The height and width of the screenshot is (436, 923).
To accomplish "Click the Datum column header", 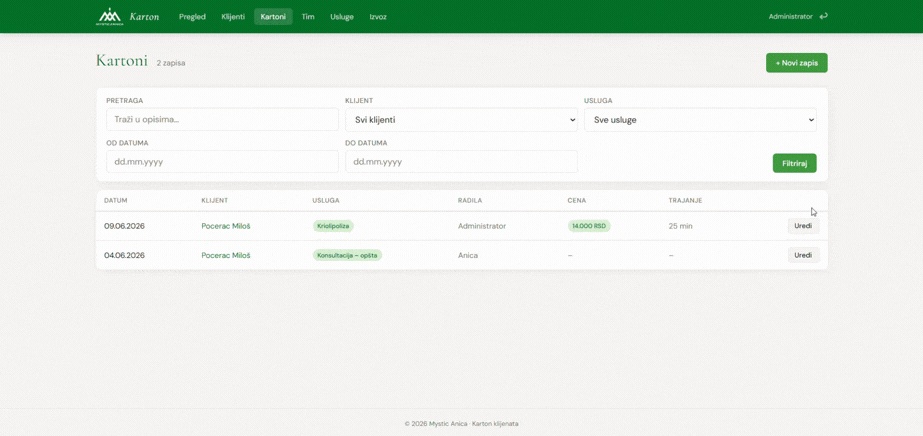I will click(115, 201).
